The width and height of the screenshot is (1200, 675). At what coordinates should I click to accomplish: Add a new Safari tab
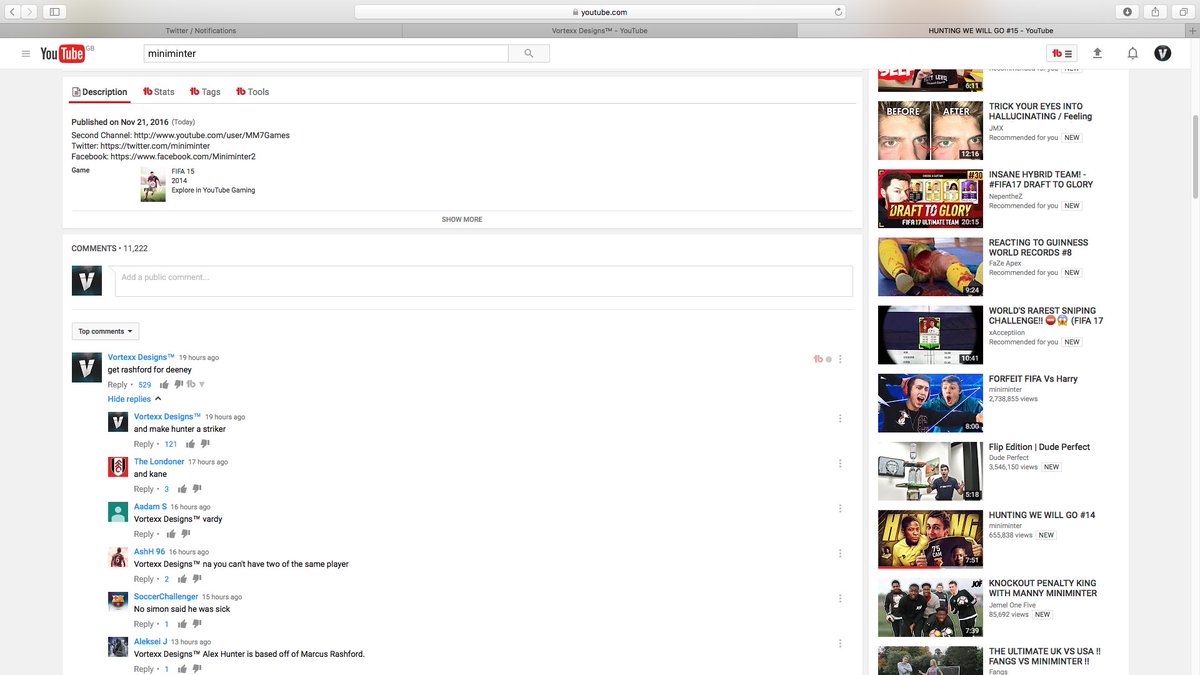[x=1193, y=30]
